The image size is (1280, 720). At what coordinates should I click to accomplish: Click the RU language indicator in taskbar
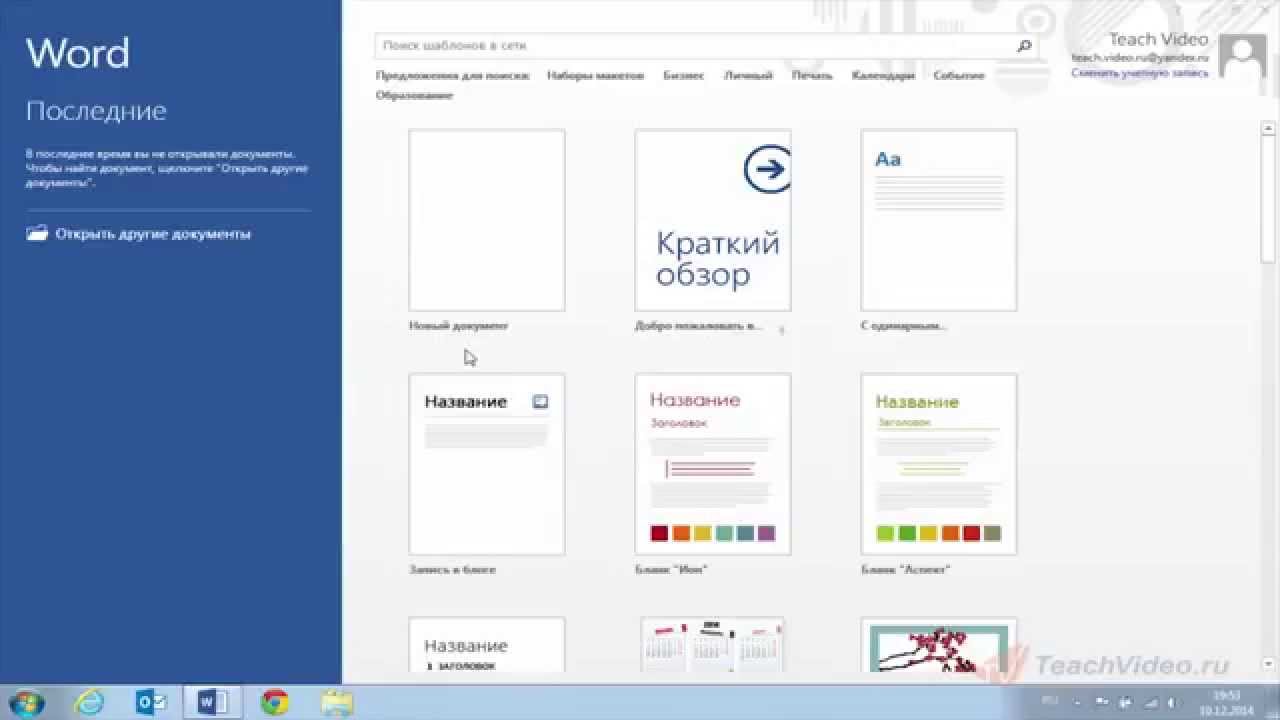pyautogui.click(x=1050, y=701)
